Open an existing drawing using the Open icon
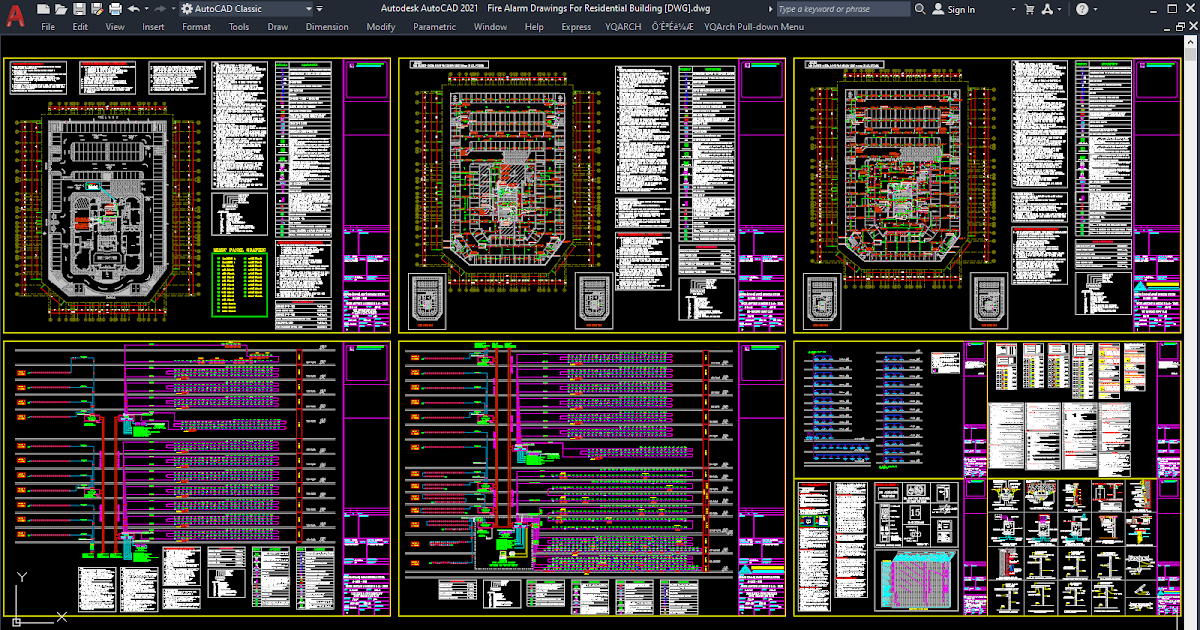1200x630 pixels. 59,10
